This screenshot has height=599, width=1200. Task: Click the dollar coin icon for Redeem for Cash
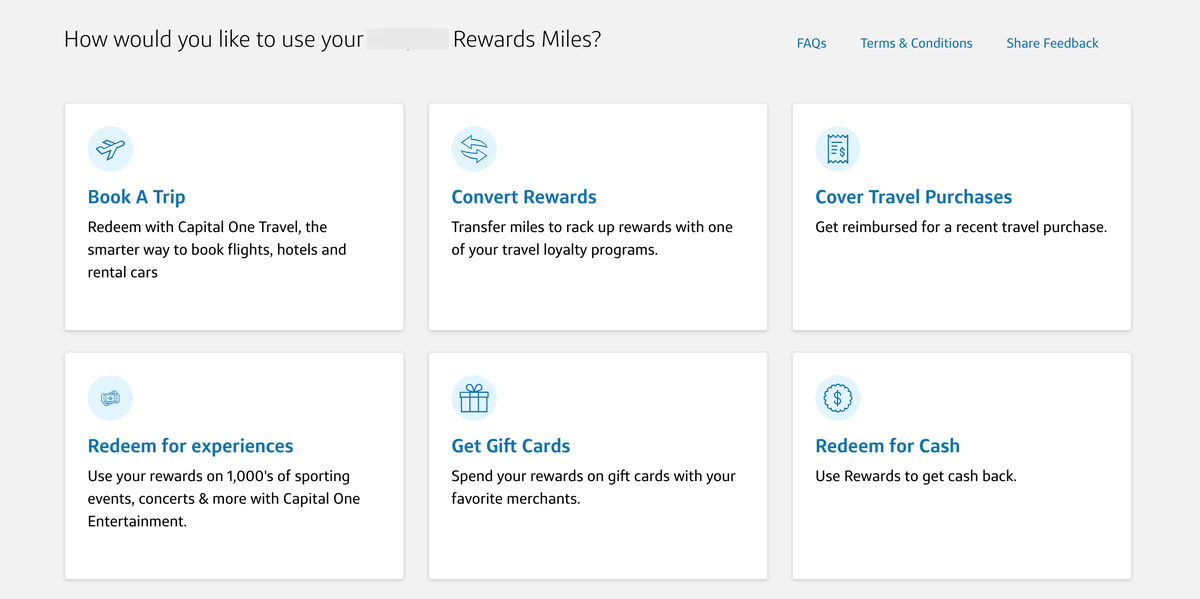(837, 397)
